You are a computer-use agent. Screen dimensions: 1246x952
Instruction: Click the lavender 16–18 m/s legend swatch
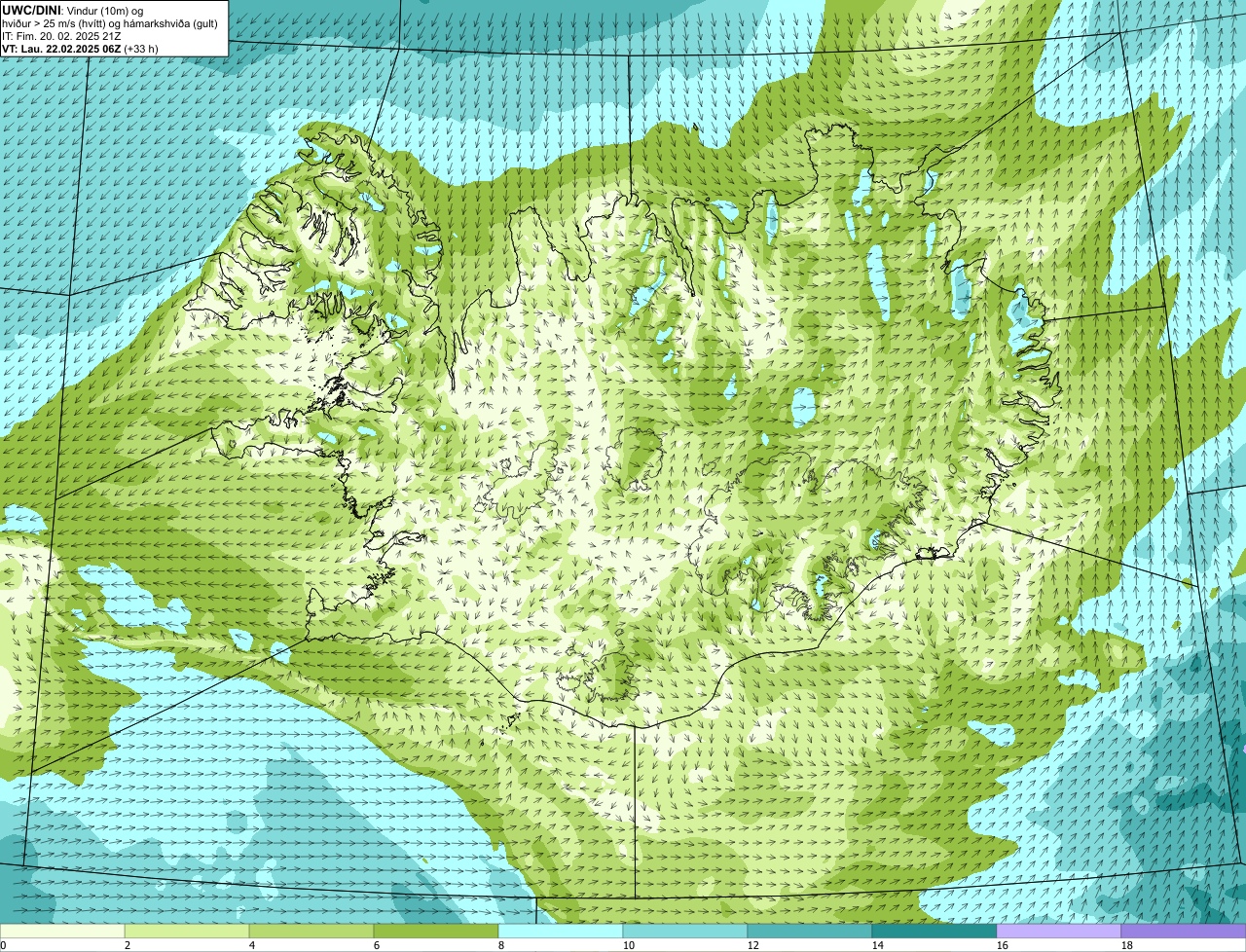pyautogui.click(x=1059, y=932)
